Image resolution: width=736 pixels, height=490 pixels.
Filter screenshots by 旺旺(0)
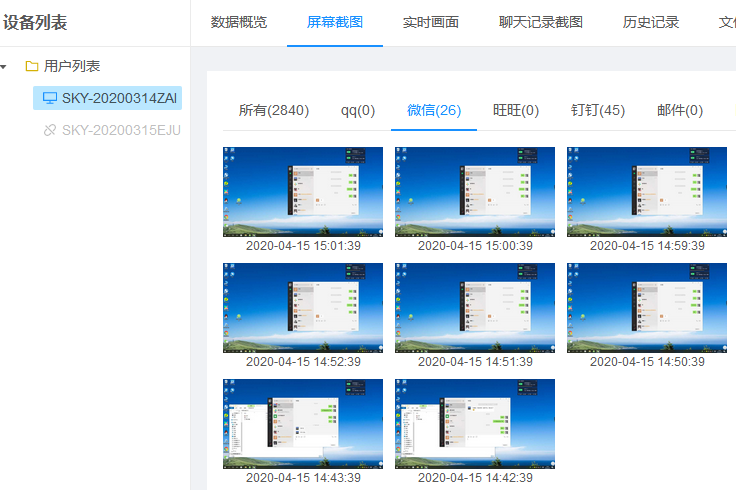516,110
